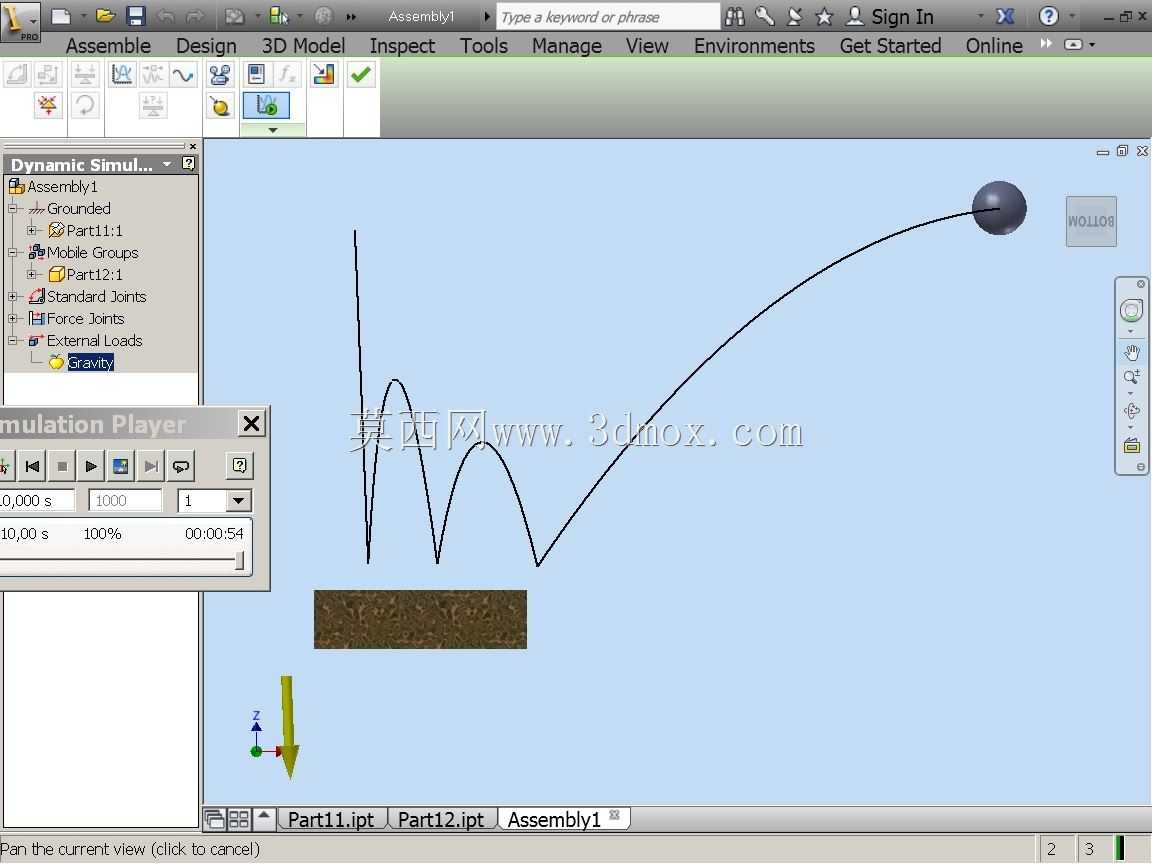The width and height of the screenshot is (1152, 864).
Task: Click ViewCube BOTTOM face
Action: [1091, 221]
